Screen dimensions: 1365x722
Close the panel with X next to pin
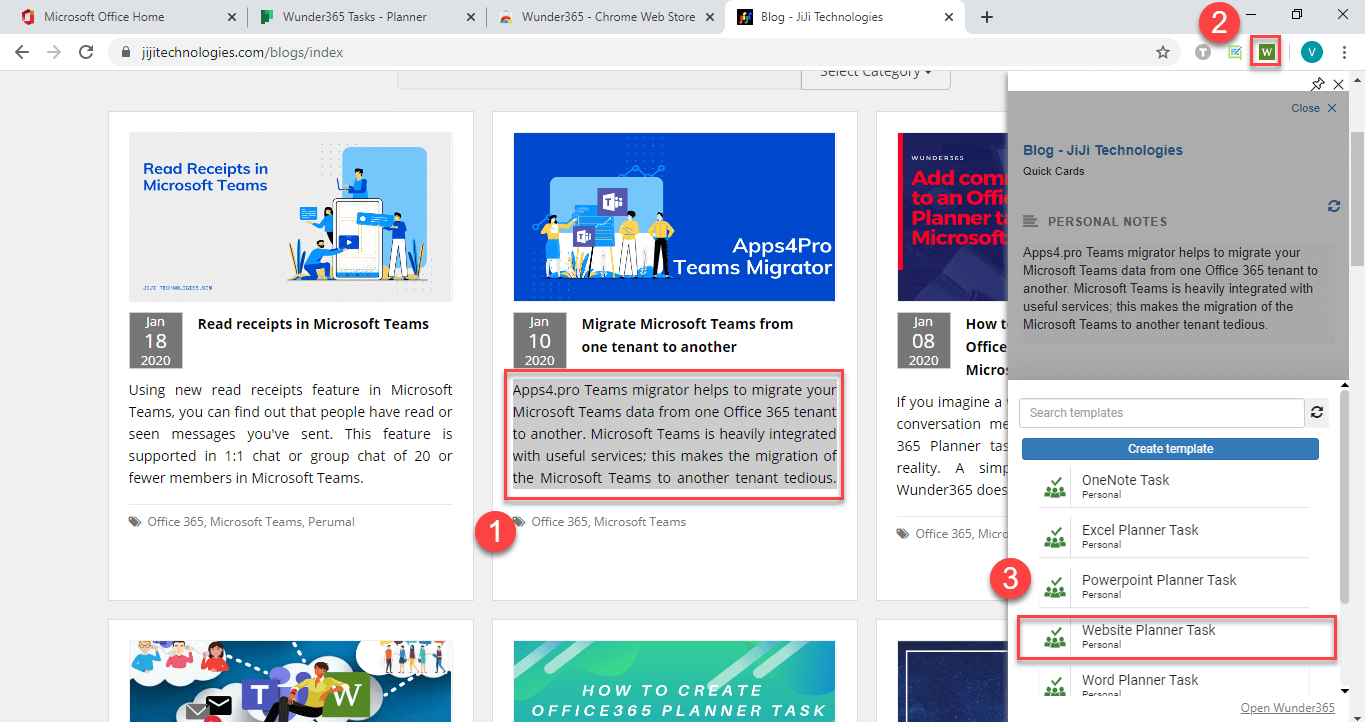(1339, 85)
